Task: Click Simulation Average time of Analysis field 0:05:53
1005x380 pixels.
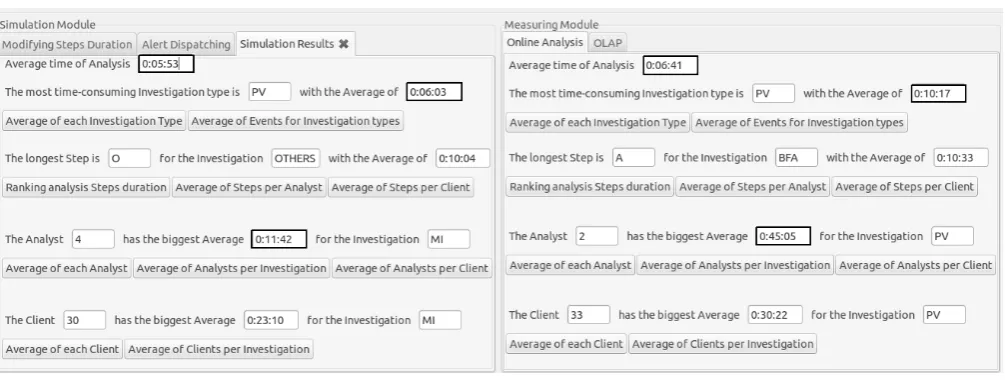Action: click(166, 64)
